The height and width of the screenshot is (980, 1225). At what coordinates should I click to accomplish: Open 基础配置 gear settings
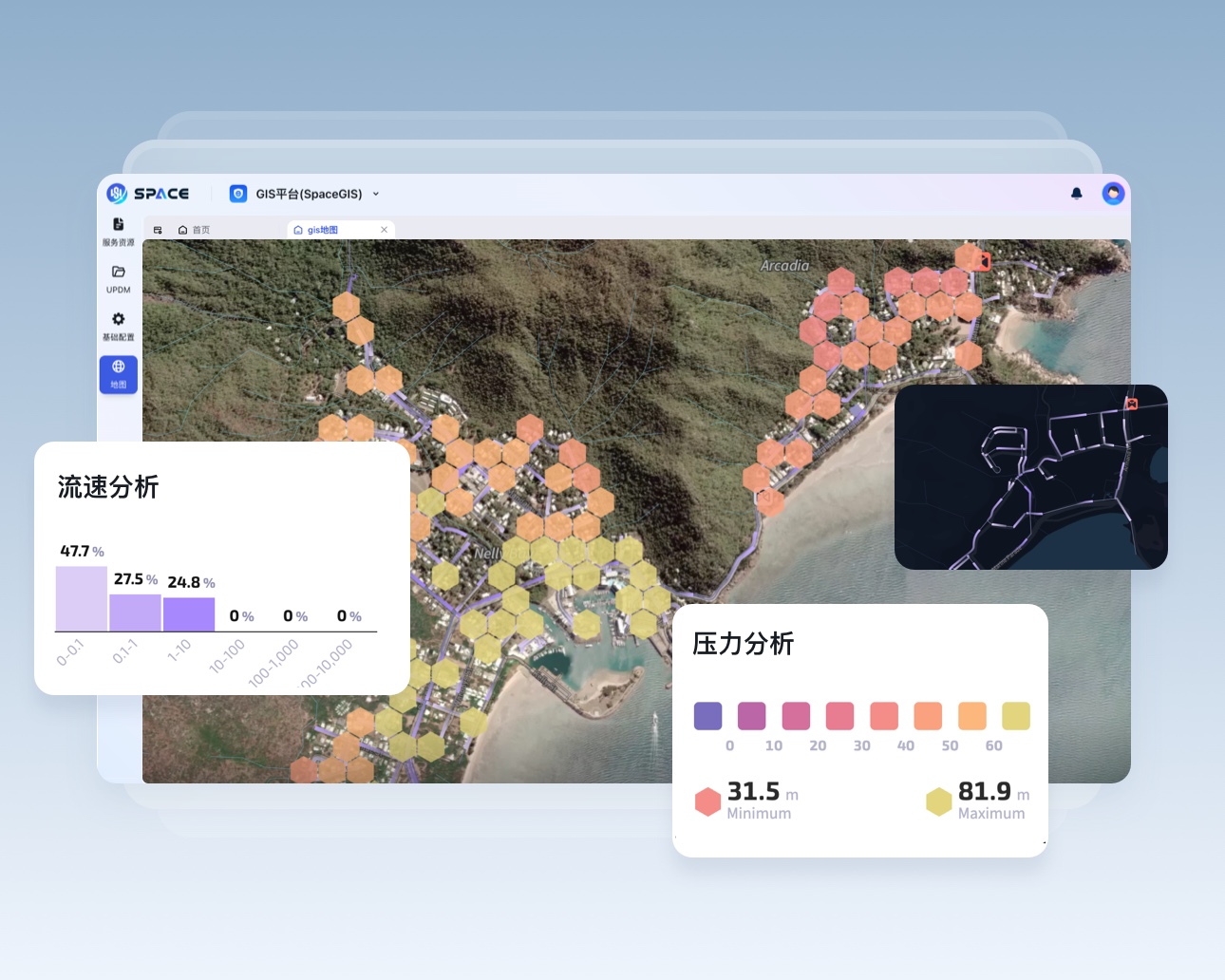click(x=118, y=326)
